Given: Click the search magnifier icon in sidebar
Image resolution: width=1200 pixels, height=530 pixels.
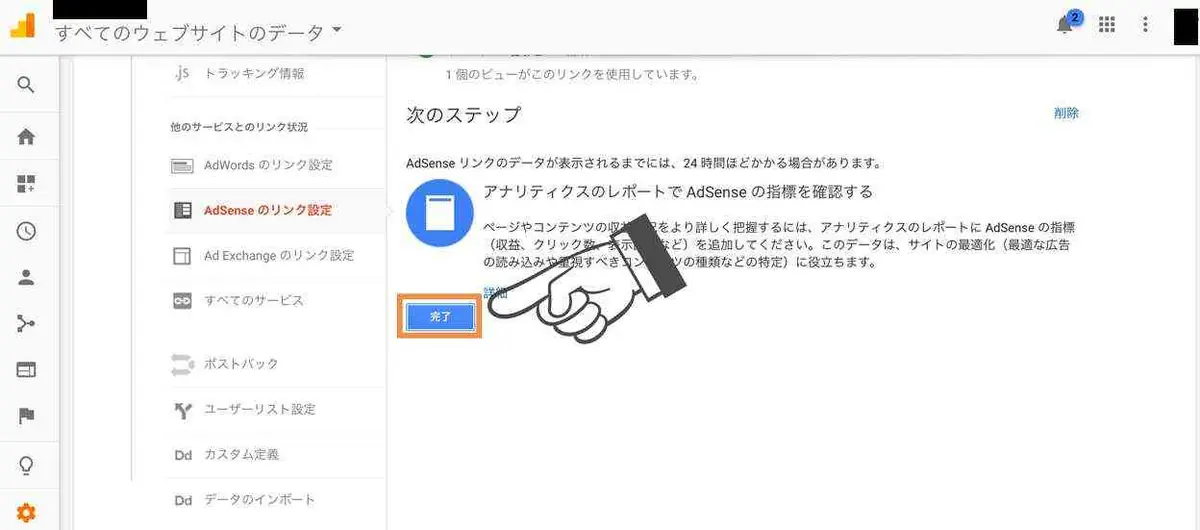Looking at the screenshot, I should point(26,85).
